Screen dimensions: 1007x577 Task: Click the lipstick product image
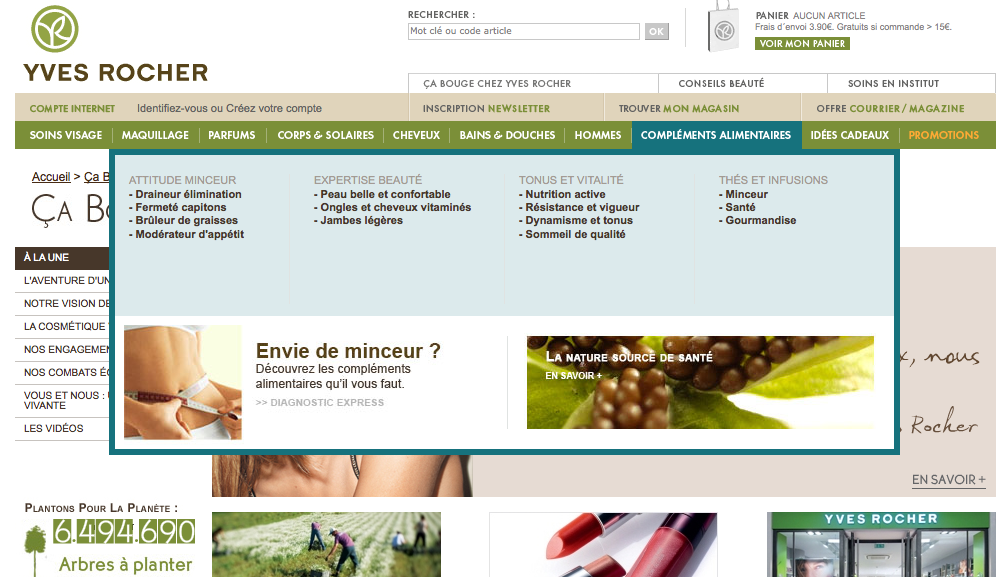tap(603, 545)
